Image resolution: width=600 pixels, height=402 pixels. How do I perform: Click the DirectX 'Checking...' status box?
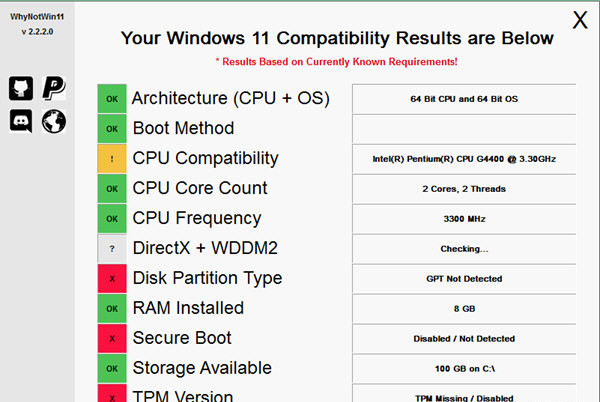[464, 248]
